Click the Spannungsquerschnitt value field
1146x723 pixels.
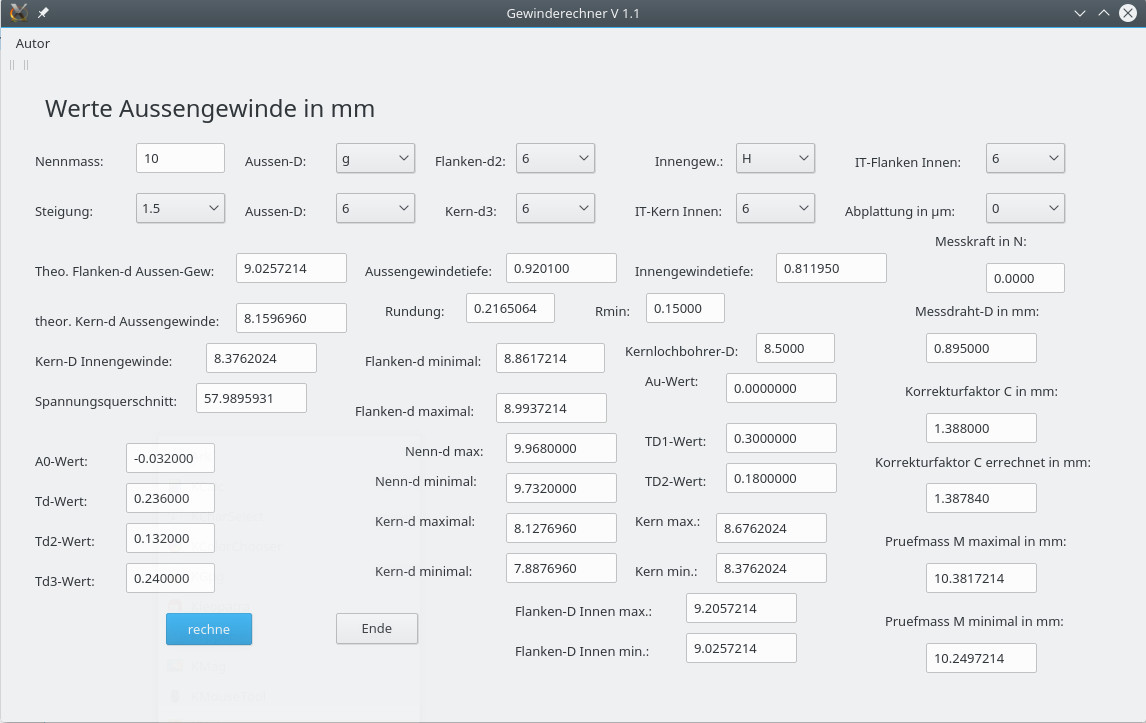[251, 398]
